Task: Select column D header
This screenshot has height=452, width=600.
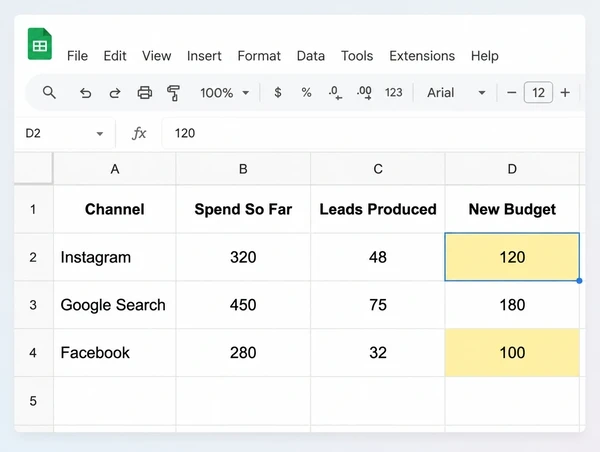Action: pyautogui.click(x=512, y=169)
